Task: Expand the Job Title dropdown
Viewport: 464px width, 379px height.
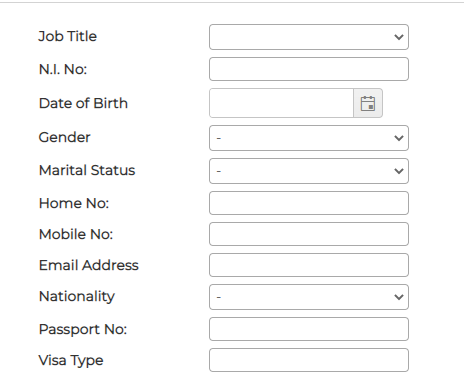Action: click(x=309, y=37)
